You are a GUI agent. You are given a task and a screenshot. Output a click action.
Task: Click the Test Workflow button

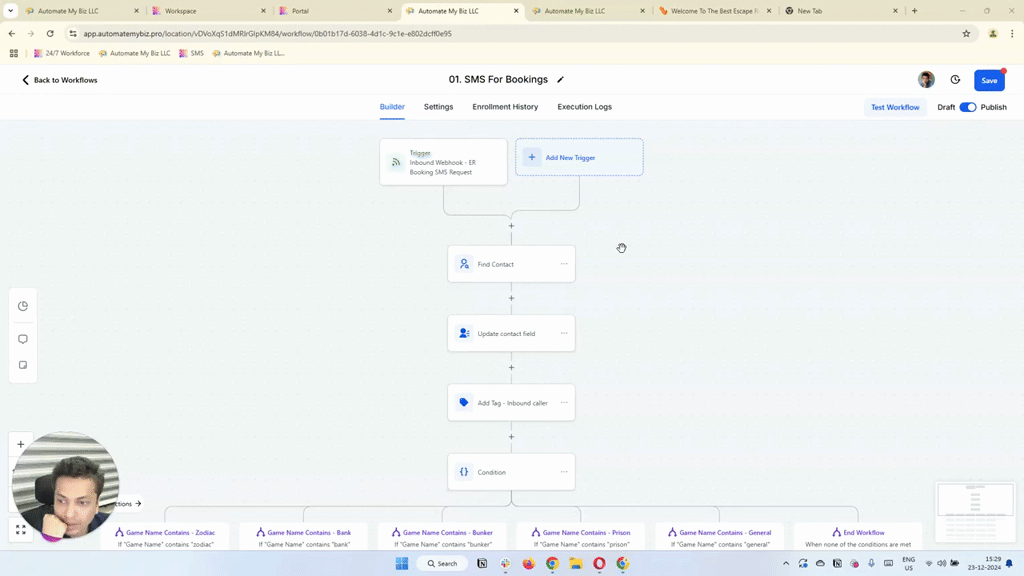pyautogui.click(x=895, y=107)
